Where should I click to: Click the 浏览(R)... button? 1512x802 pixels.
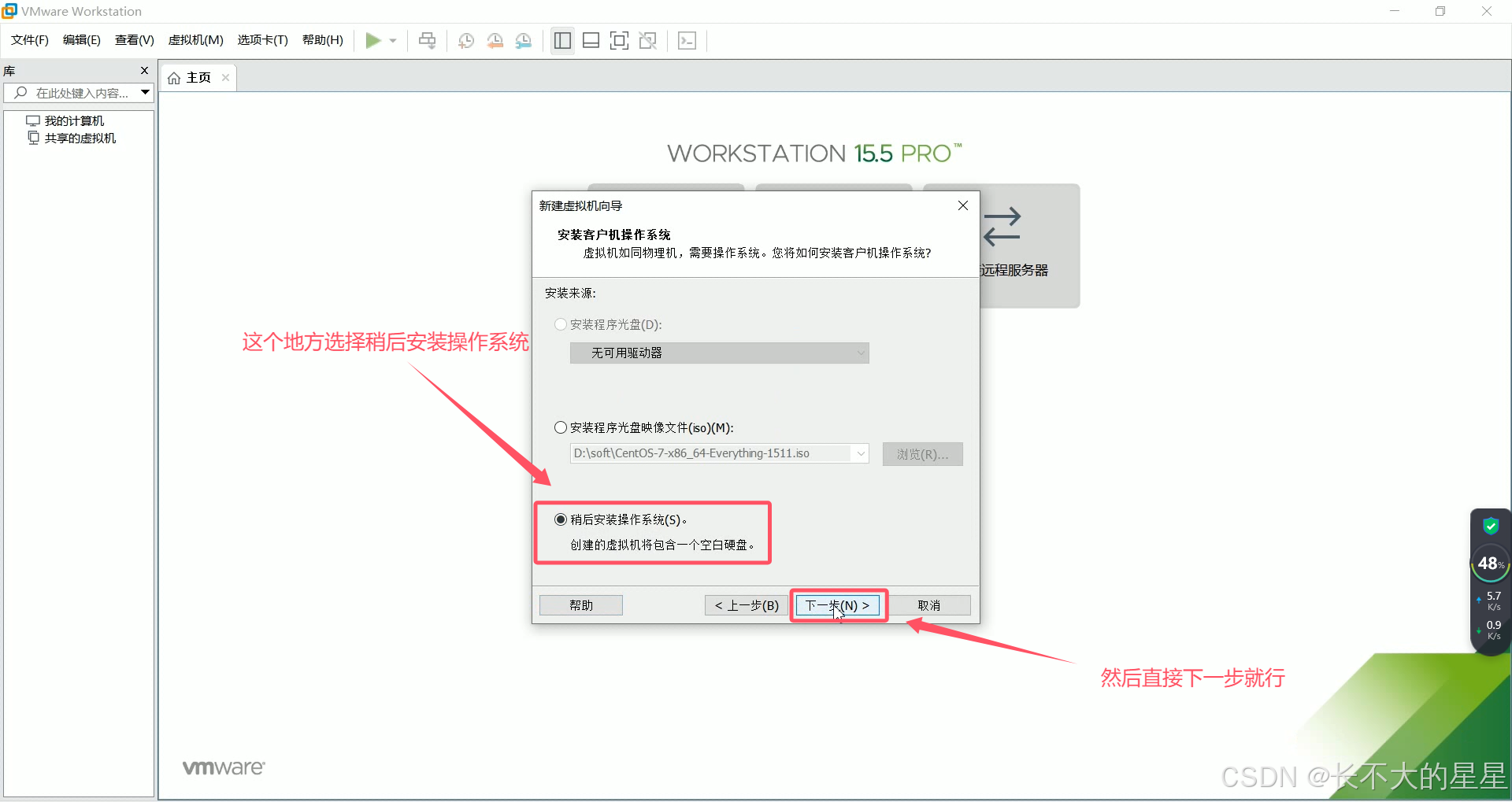click(922, 454)
